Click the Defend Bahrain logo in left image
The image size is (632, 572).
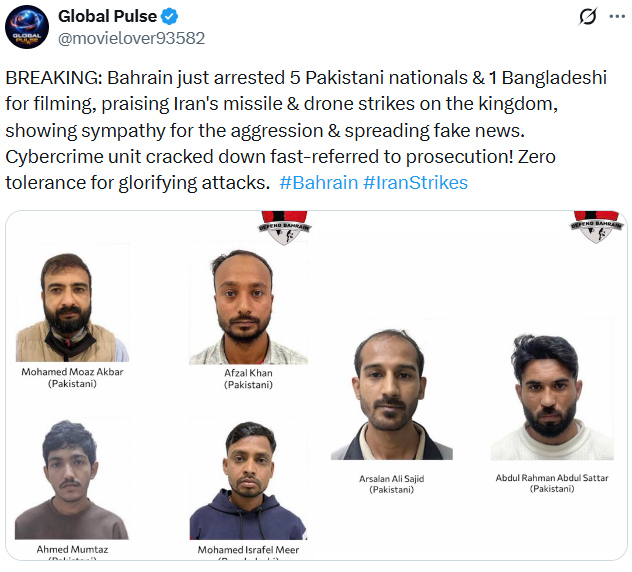pos(284,226)
